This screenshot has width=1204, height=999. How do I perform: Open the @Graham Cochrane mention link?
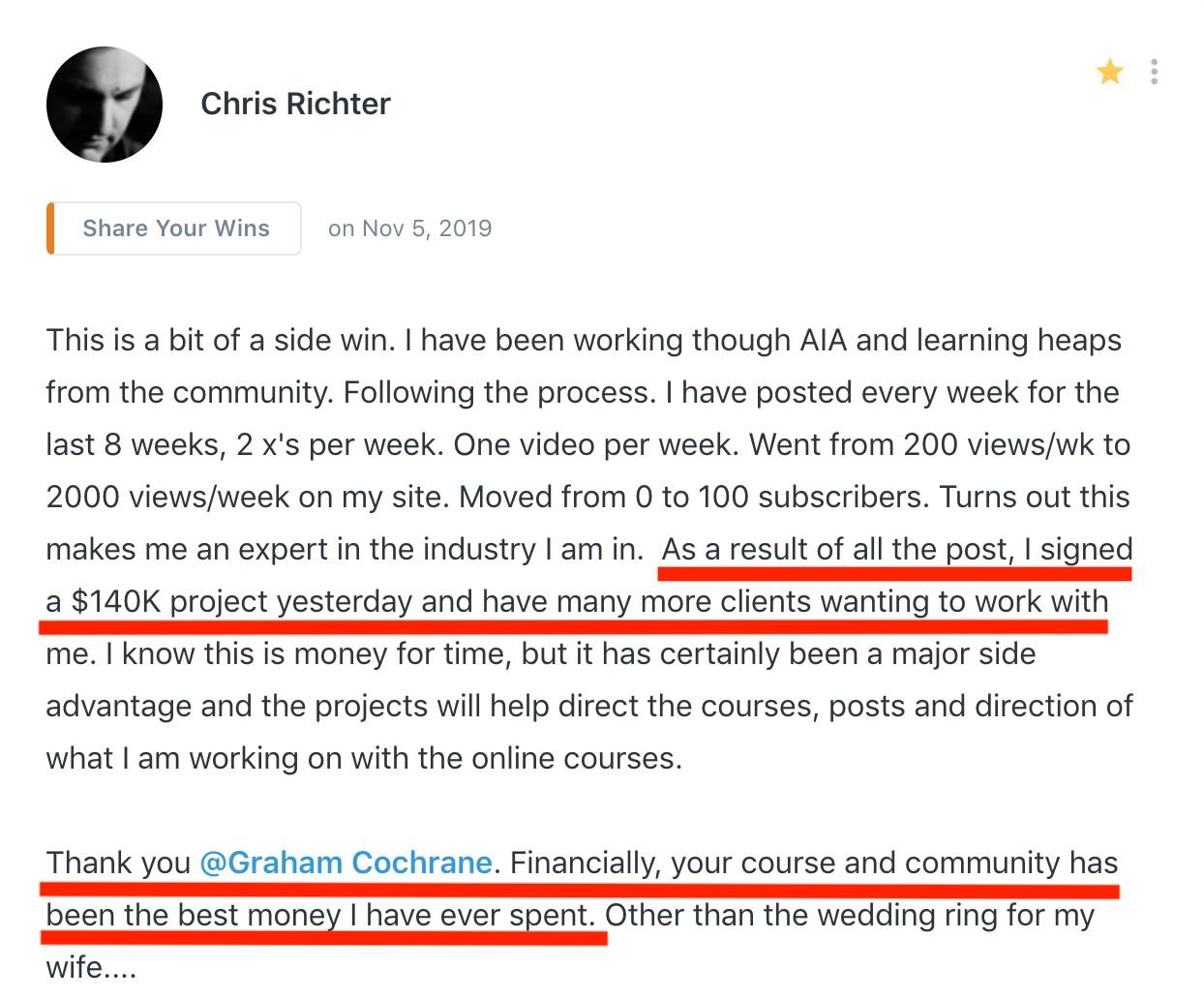coord(346,863)
